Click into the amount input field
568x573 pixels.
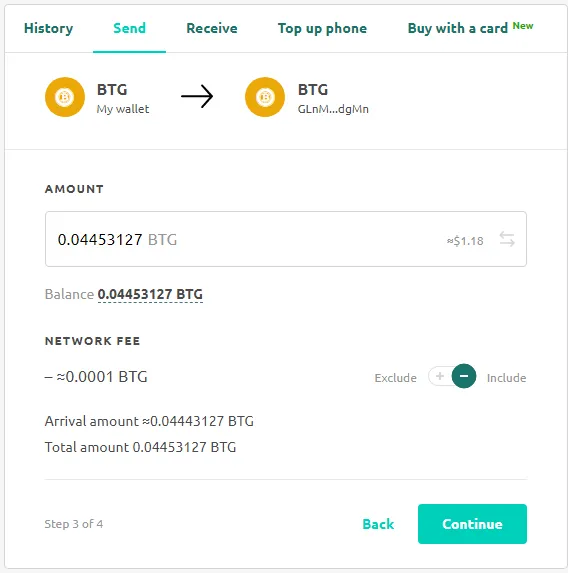click(x=286, y=239)
